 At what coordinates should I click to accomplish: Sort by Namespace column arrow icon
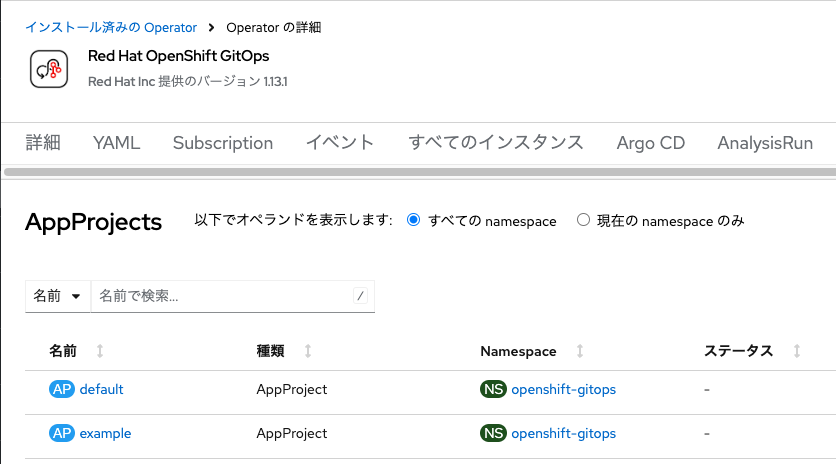coord(580,351)
